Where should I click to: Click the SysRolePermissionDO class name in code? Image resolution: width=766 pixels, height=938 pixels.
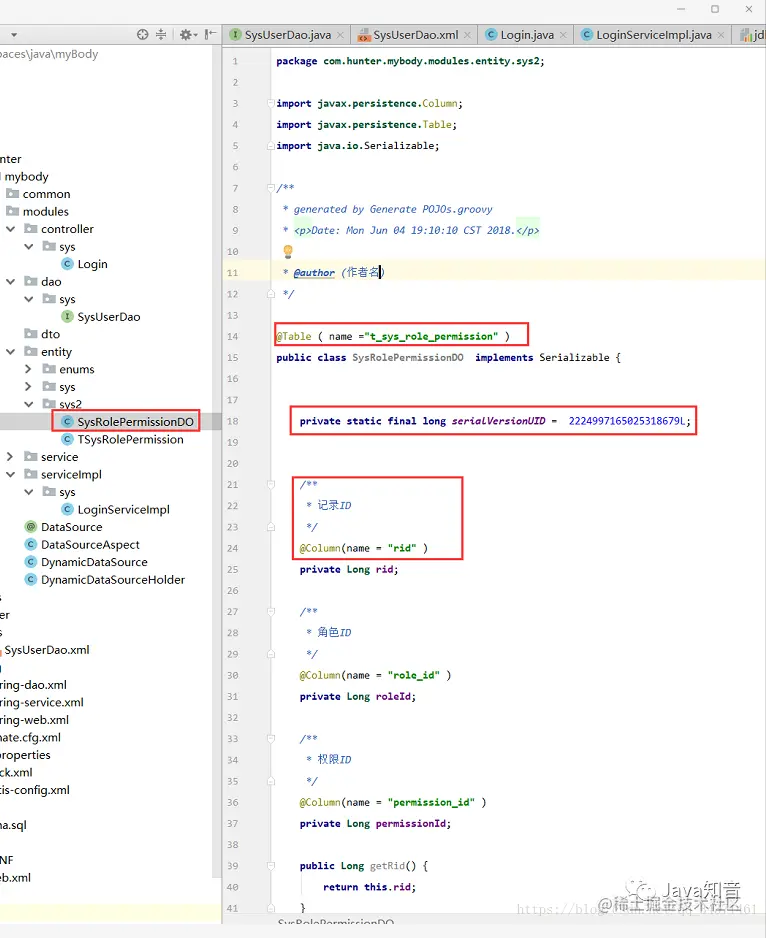[x=408, y=358]
